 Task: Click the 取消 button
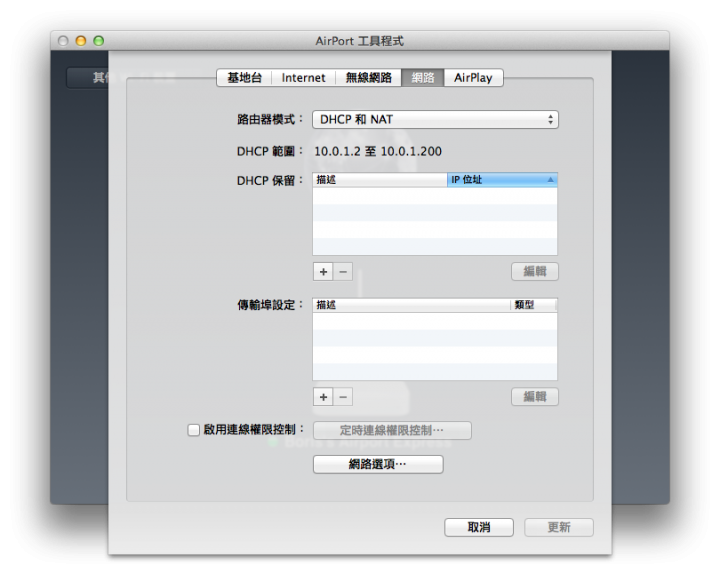[478, 527]
